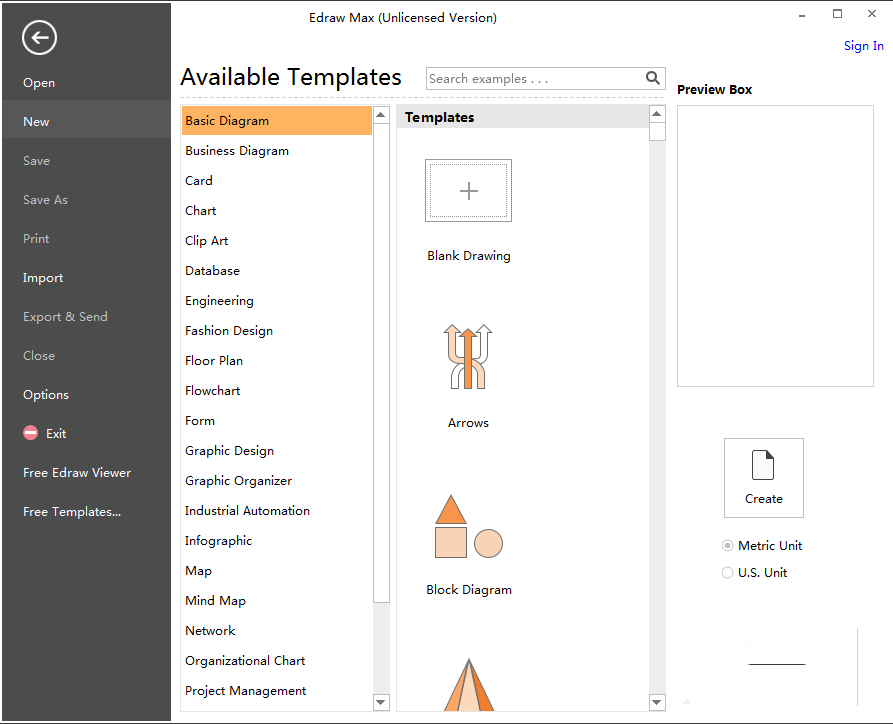
Task: Choose the U.S. Unit radio button
Action: point(727,572)
